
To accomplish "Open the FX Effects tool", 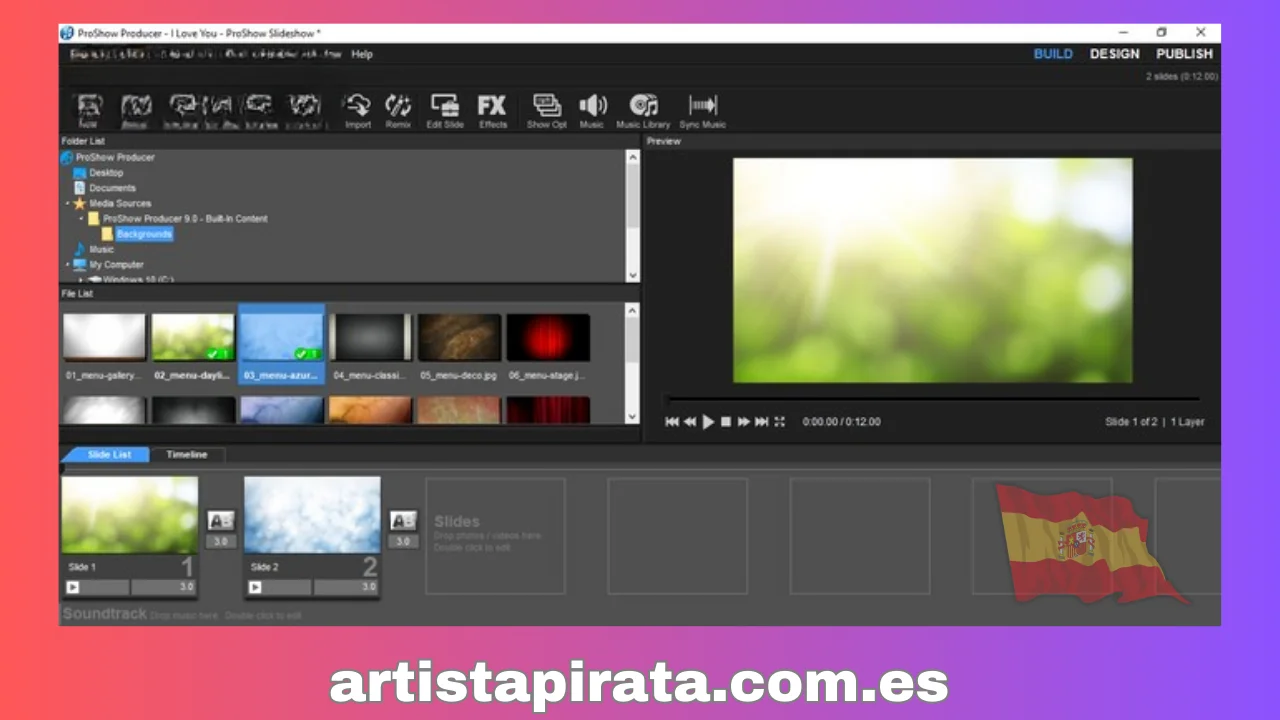I will (492, 110).
